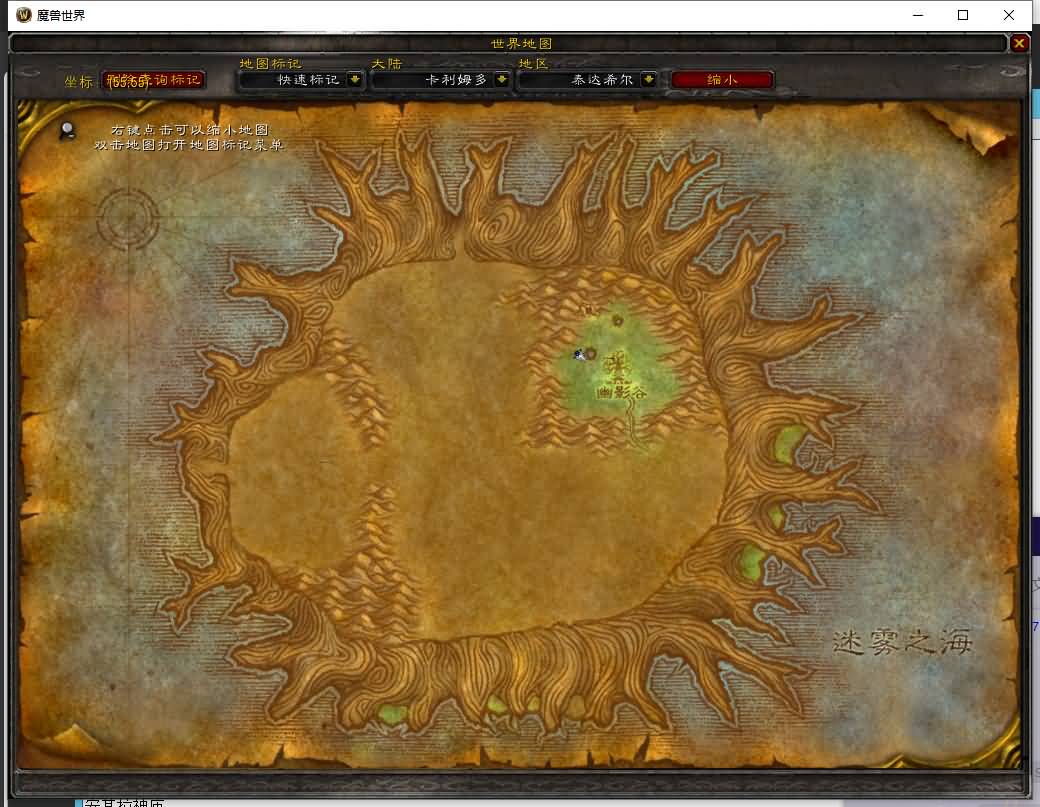This screenshot has height=807, width=1040.
Task: Click the compass crosshair emblem on map
Action: pos(127,219)
